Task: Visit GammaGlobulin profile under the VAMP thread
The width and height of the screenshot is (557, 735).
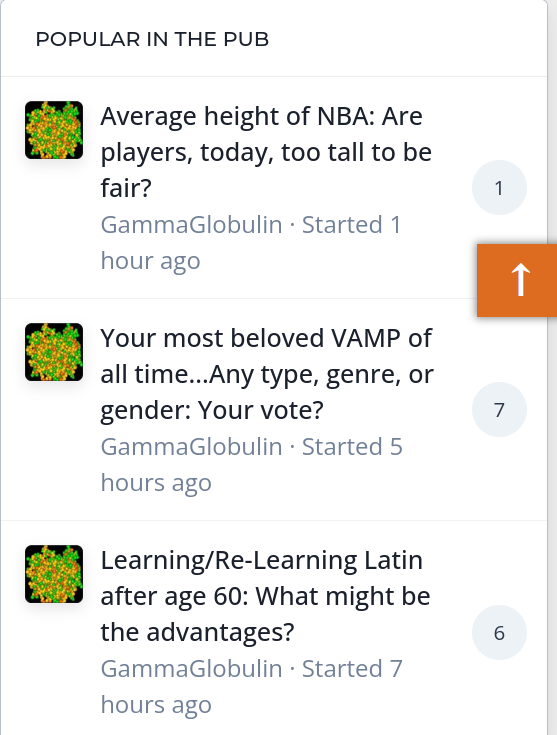Action: (191, 446)
